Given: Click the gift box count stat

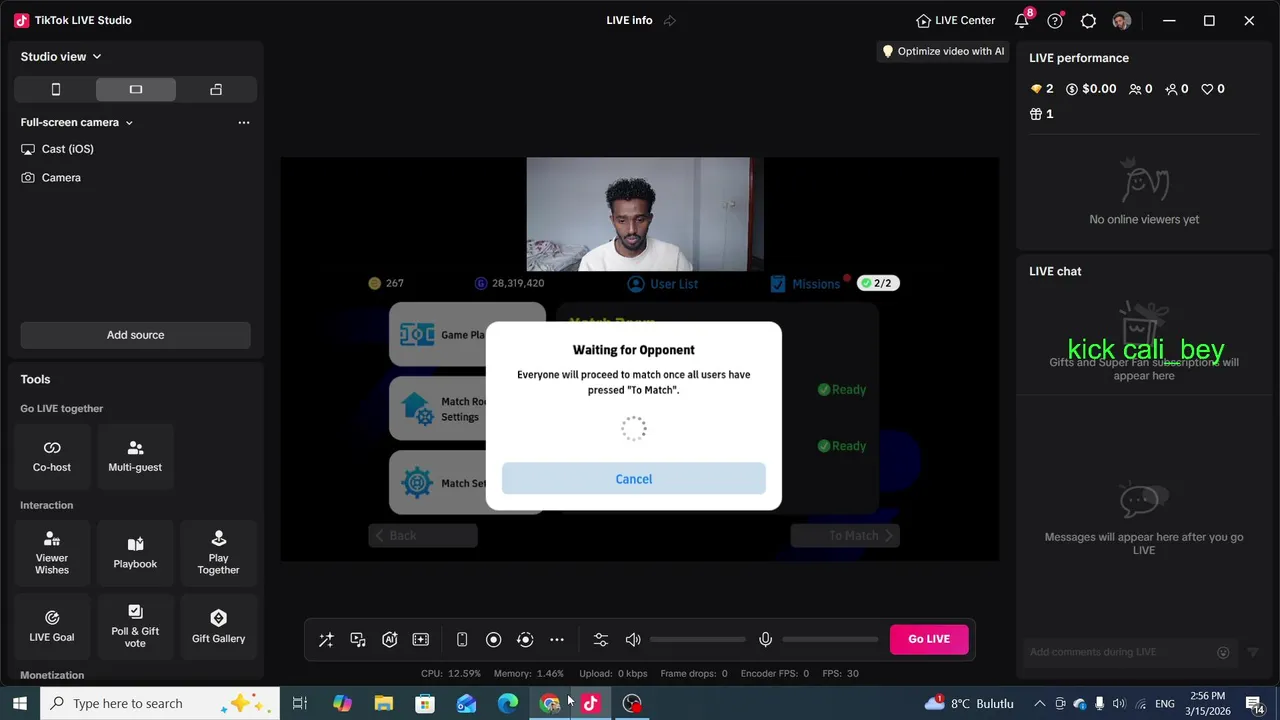Looking at the screenshot, I should pos(1041,114).
